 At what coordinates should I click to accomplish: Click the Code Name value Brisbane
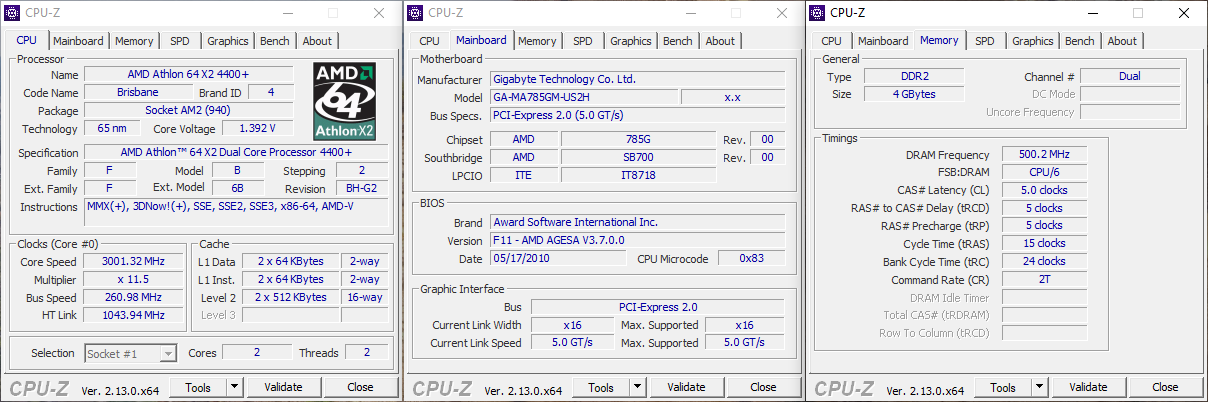tap(136, 92)
